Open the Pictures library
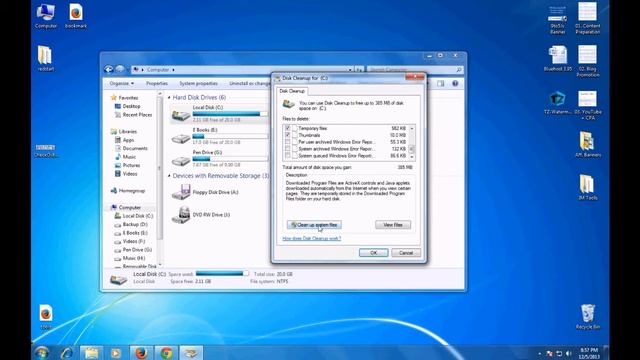Viewport: 640px width, 360px height. (131, 165)
